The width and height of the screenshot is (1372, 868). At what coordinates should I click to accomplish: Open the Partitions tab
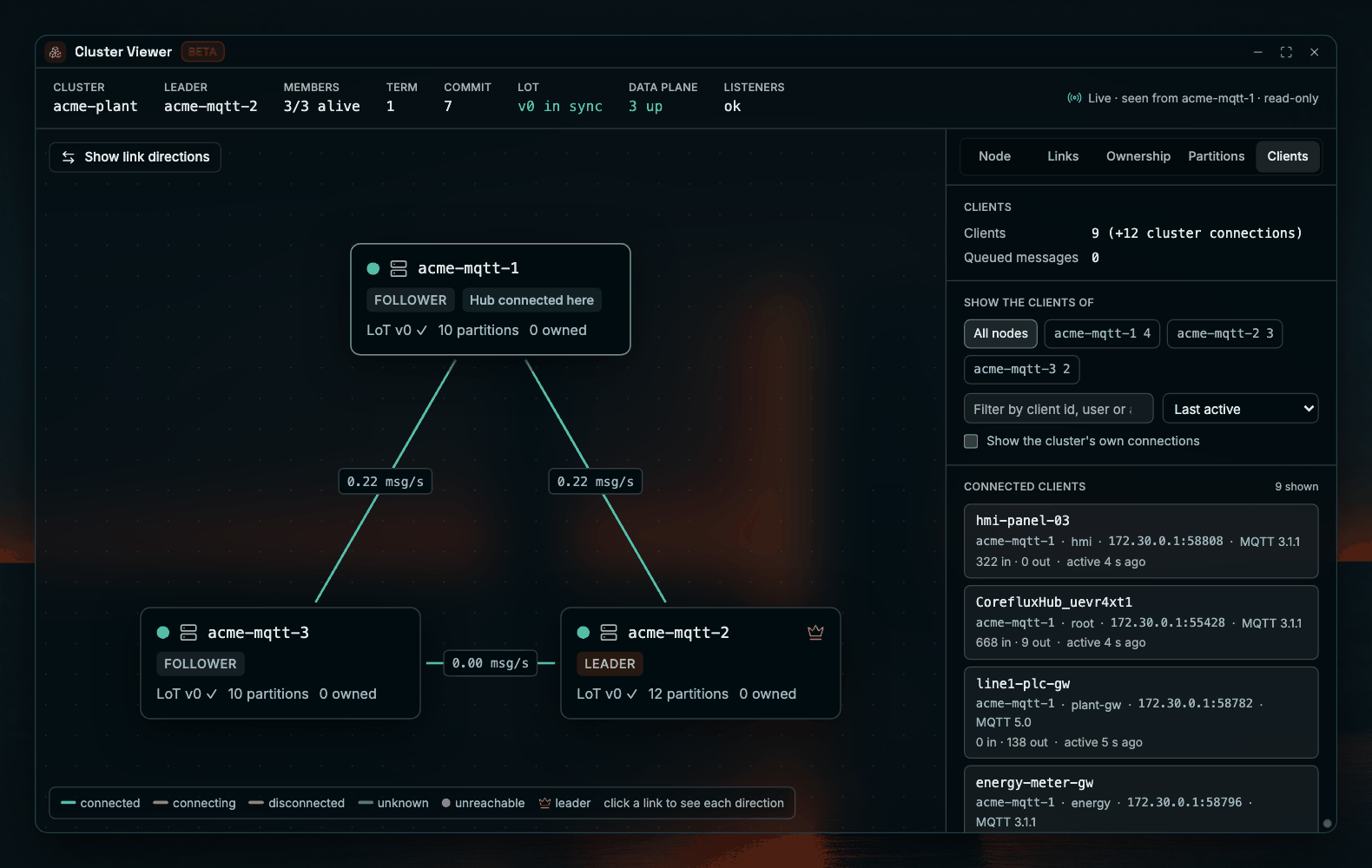tap(1216, 156)
